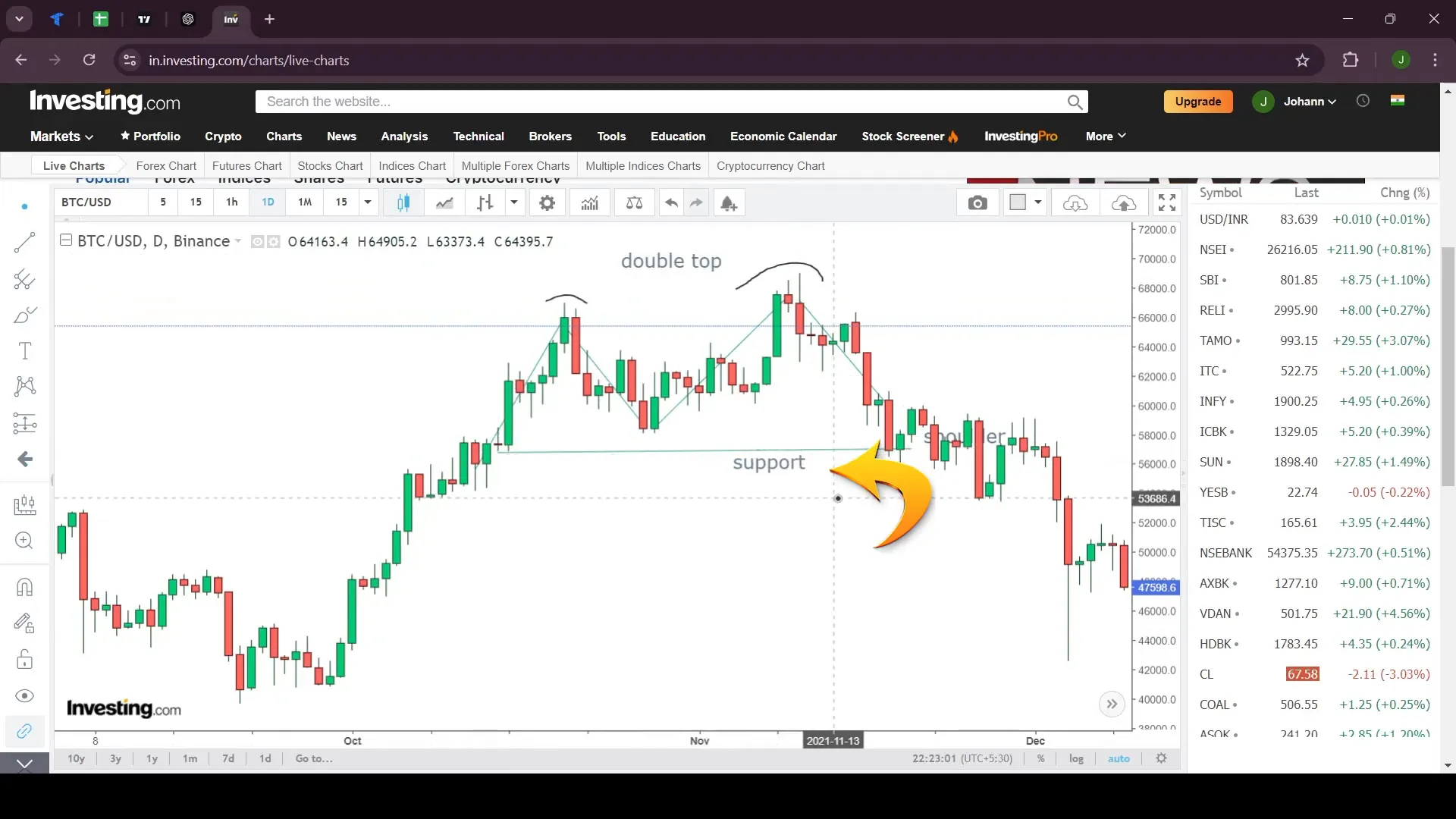Image resolution: width=1456 pixels, height=819 pixels.
Task: Click the BTC/USD symbol input field
Action: 102,202
